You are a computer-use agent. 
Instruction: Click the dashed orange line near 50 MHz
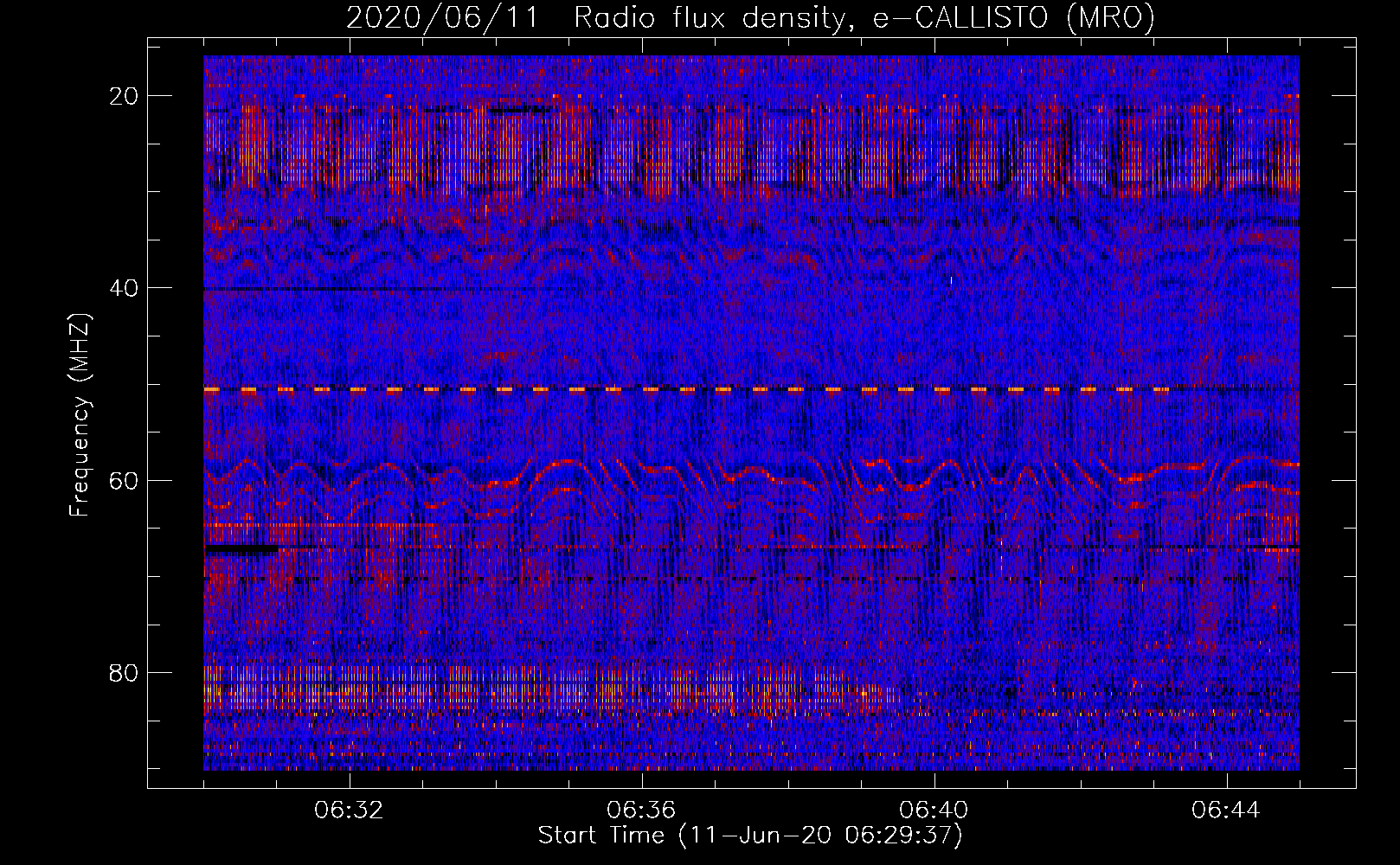point(688,390)
